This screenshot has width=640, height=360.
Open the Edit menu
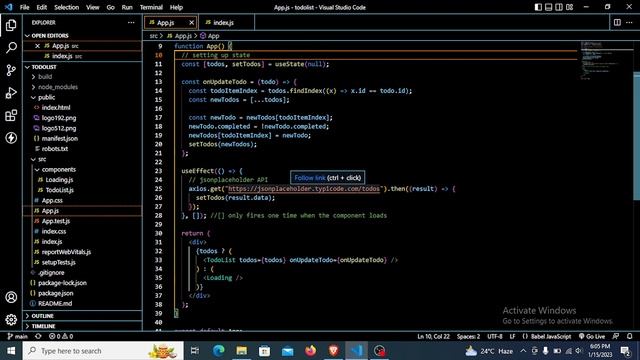42,7
